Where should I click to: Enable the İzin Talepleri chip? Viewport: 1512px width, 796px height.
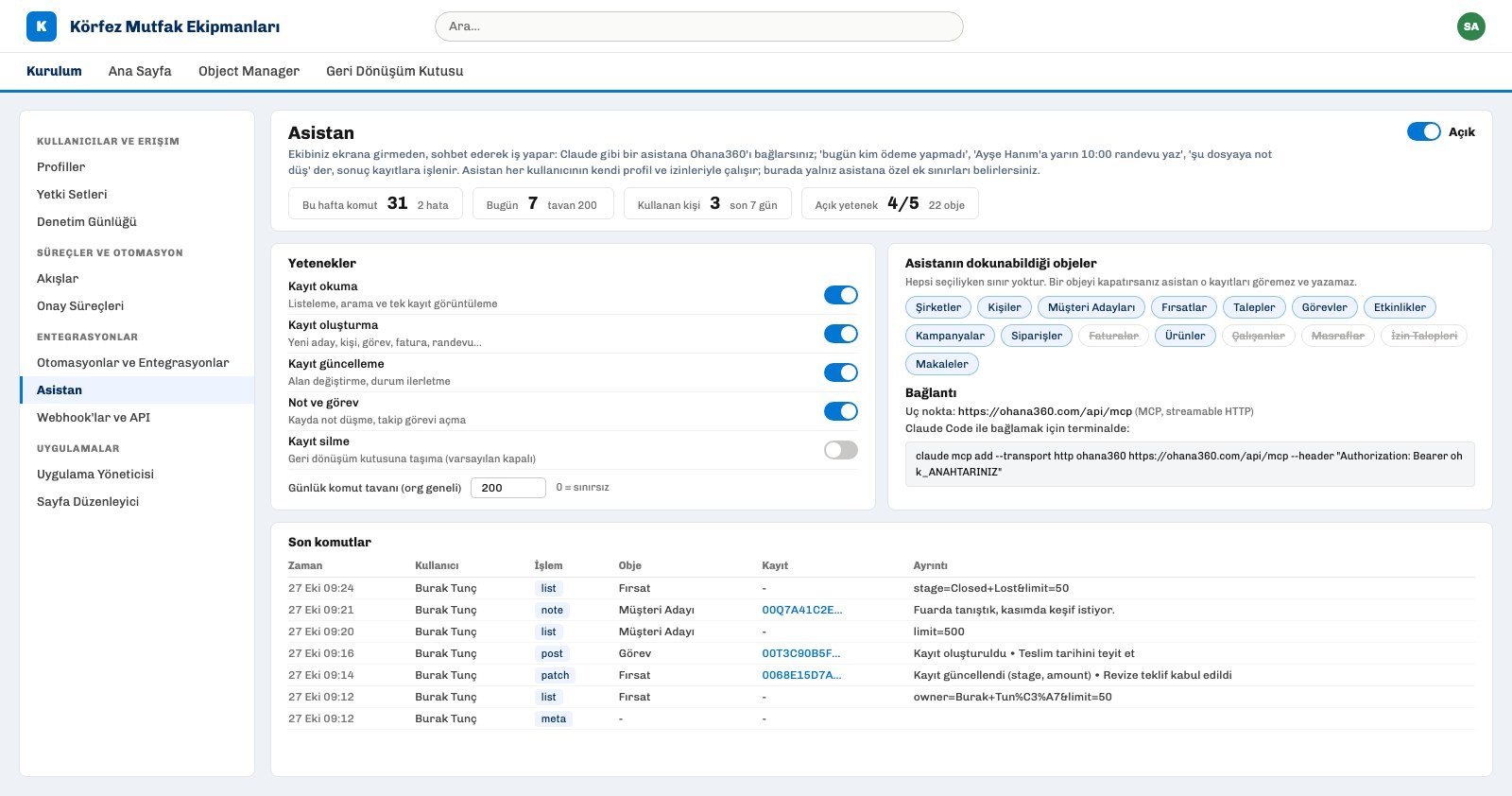(x=1424, y=336)
